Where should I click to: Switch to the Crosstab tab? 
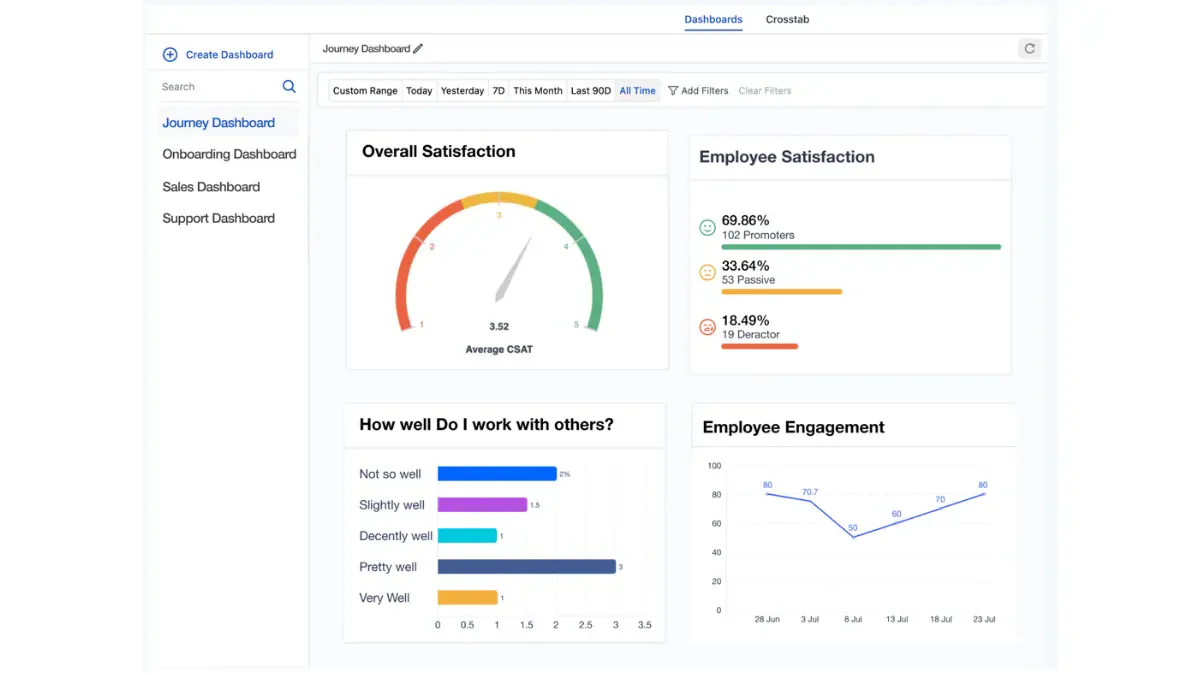point(787,19)
